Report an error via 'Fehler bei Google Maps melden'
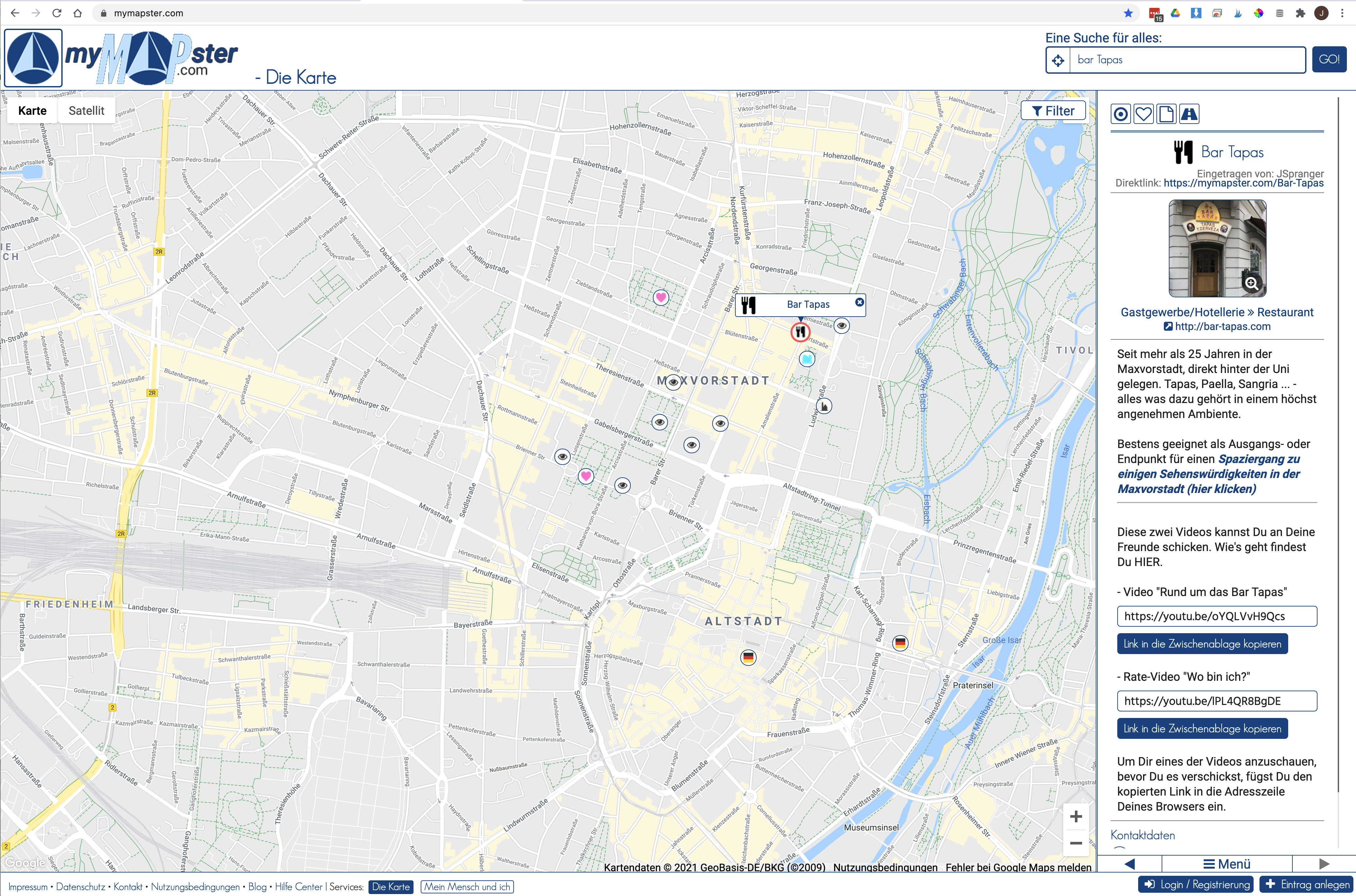The height and width of the screenshot is (896, 1356). click(1018, 867)
